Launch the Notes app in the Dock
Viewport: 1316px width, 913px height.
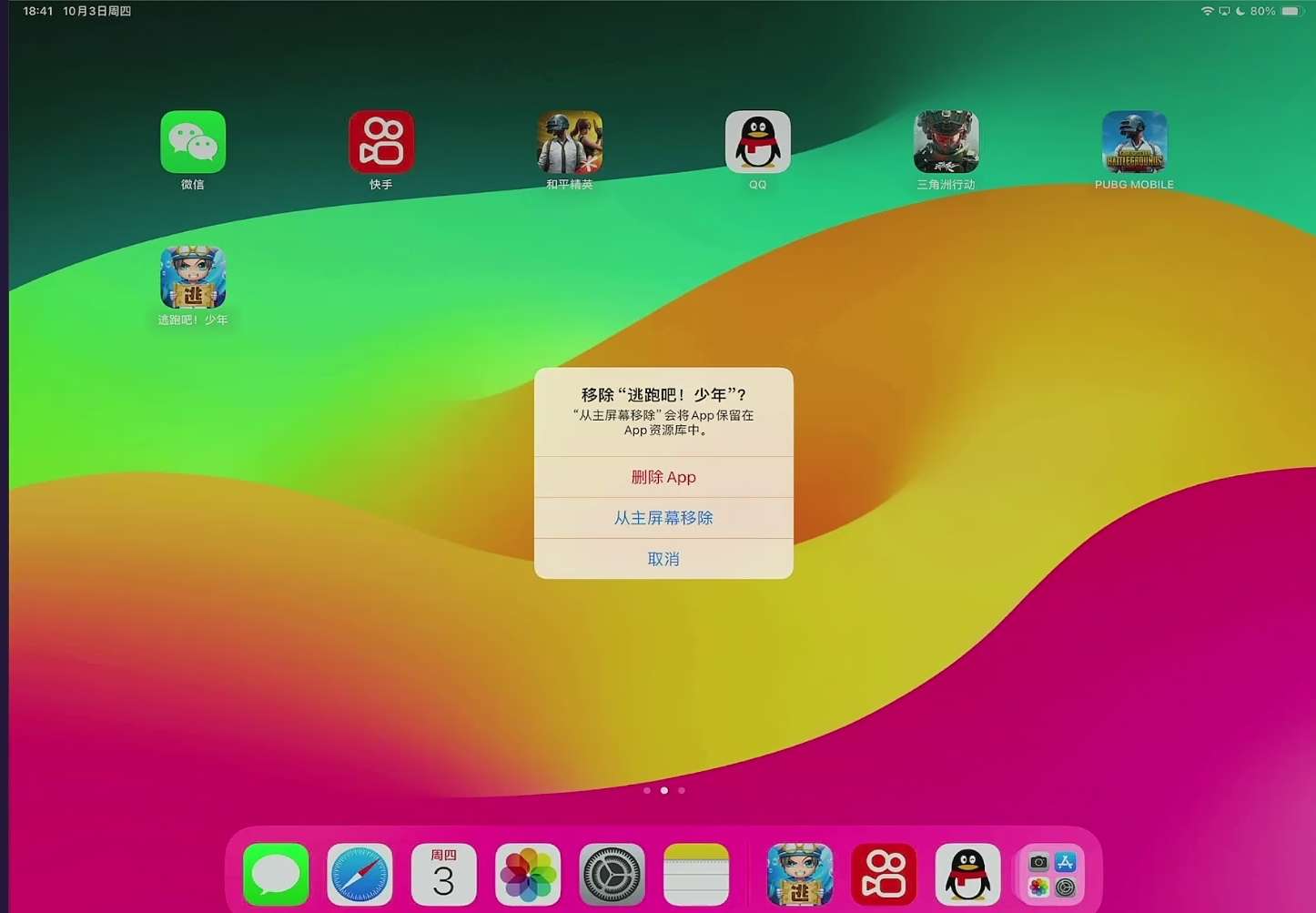(x=696, y=875)
